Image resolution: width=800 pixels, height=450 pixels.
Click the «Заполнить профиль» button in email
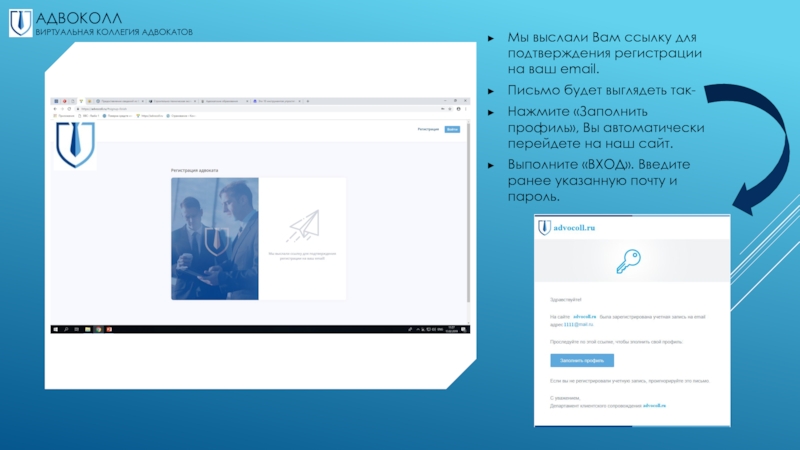582,360
